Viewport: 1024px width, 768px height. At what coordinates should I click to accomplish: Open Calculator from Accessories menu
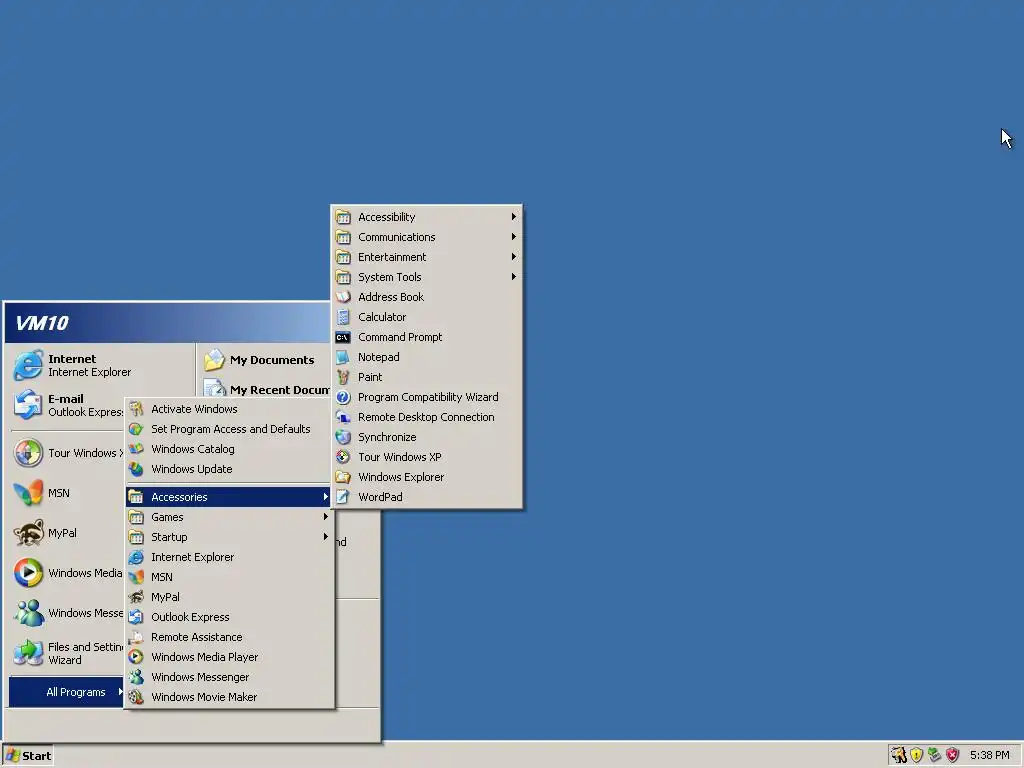(x=426, y=317)
